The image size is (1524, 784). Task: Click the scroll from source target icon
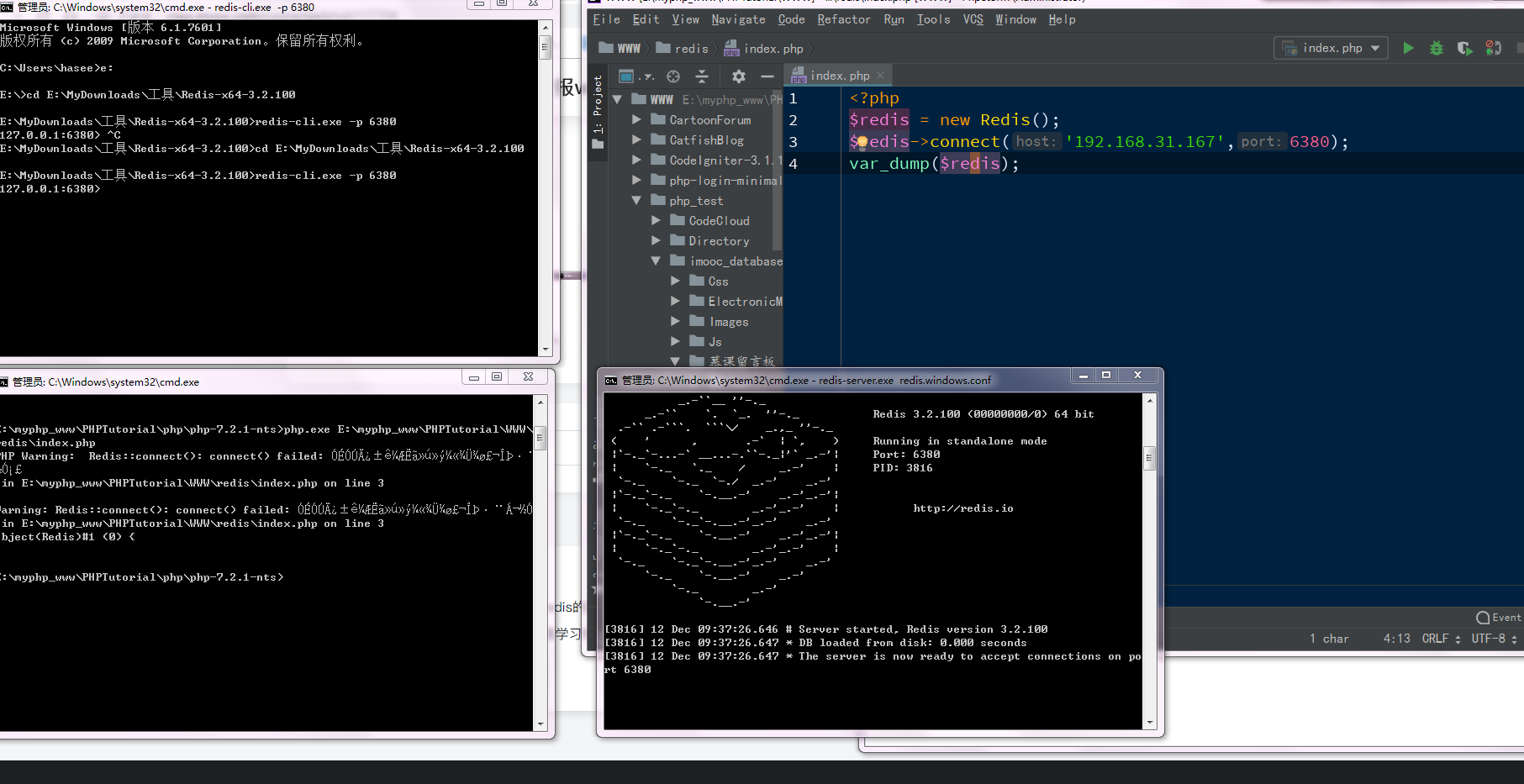(x=673, y=76)
